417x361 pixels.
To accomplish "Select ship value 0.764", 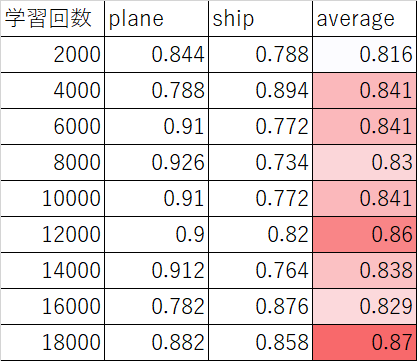I will [x=260, y=270].
